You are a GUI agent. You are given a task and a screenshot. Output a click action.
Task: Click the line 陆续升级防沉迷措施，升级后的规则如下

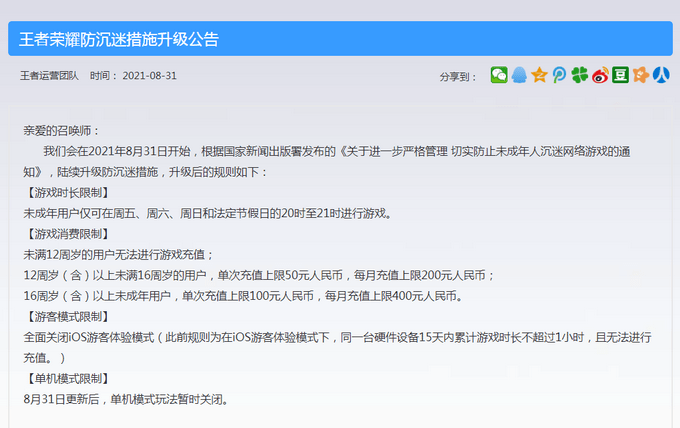(x=163, y=172)
